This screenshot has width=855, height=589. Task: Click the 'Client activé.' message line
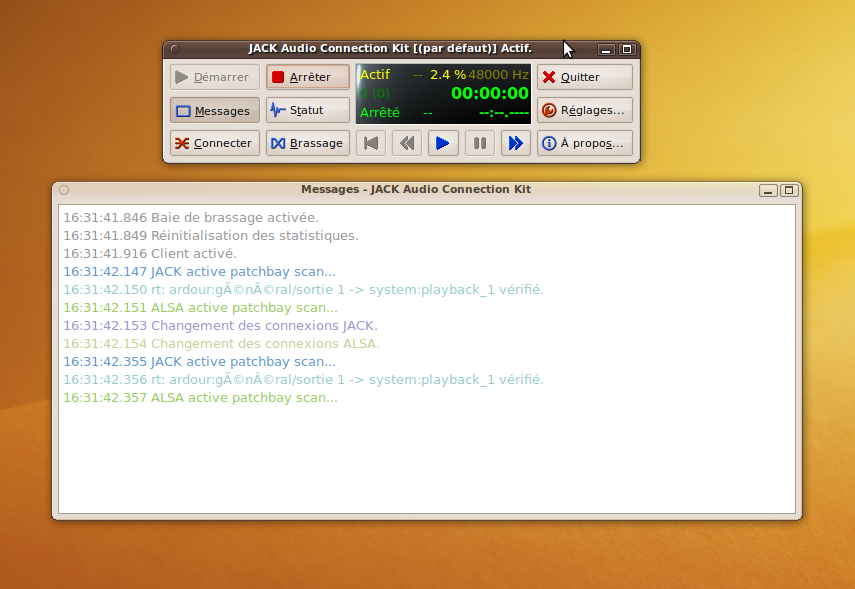pos(150,254)
